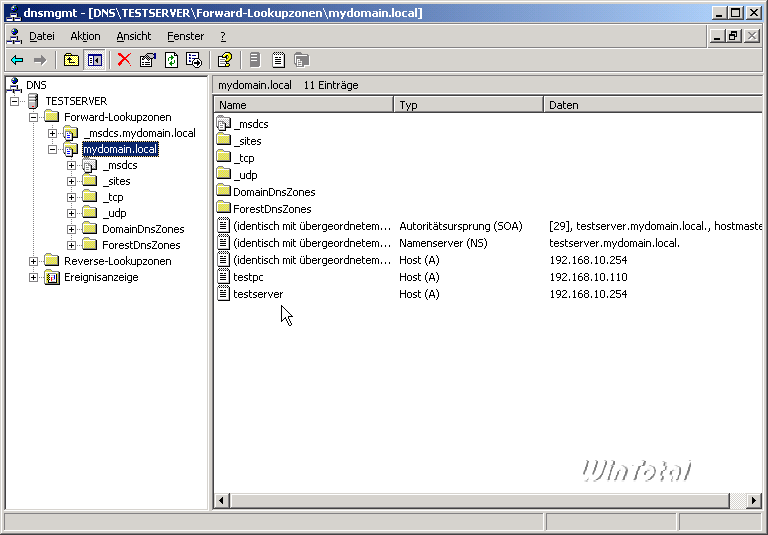Screen dimensions: 768x535
Task: Click the up one level folder icon
Action: 71,60
